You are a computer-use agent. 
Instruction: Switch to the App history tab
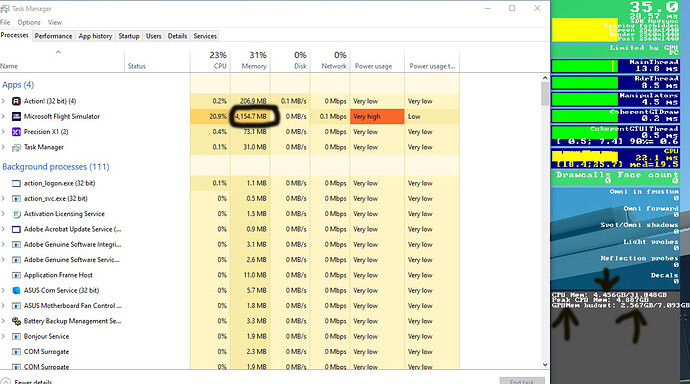tap(95, 36)
